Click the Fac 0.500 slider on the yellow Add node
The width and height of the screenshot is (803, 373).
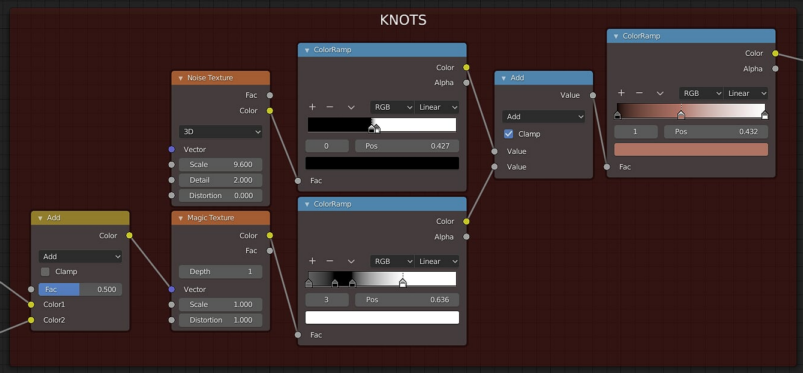80,289
